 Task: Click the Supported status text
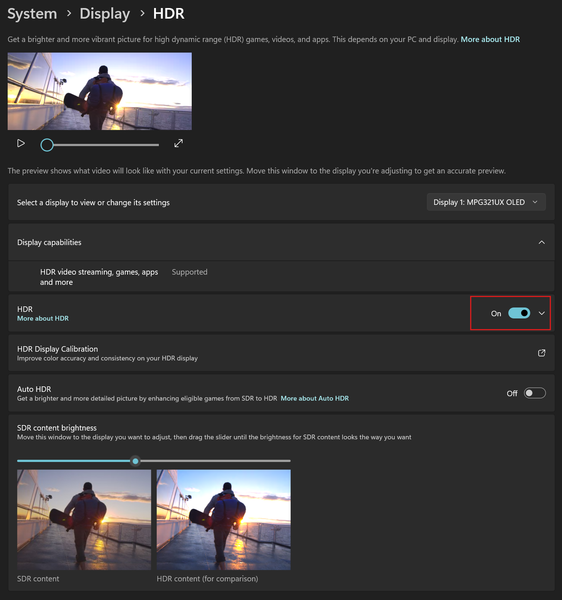point(189,272)
